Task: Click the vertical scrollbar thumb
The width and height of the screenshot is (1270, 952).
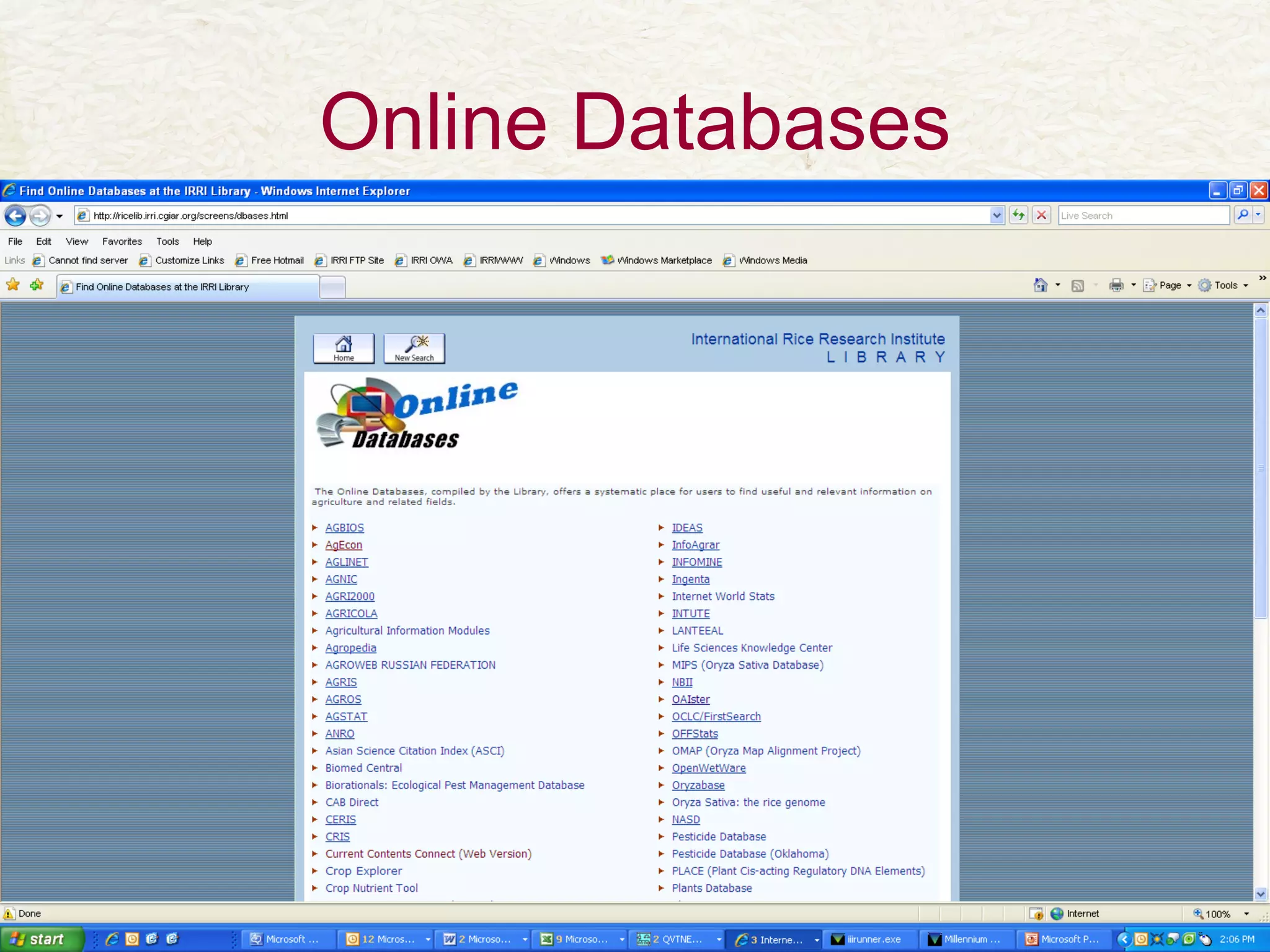Action: click(1261, 469)
